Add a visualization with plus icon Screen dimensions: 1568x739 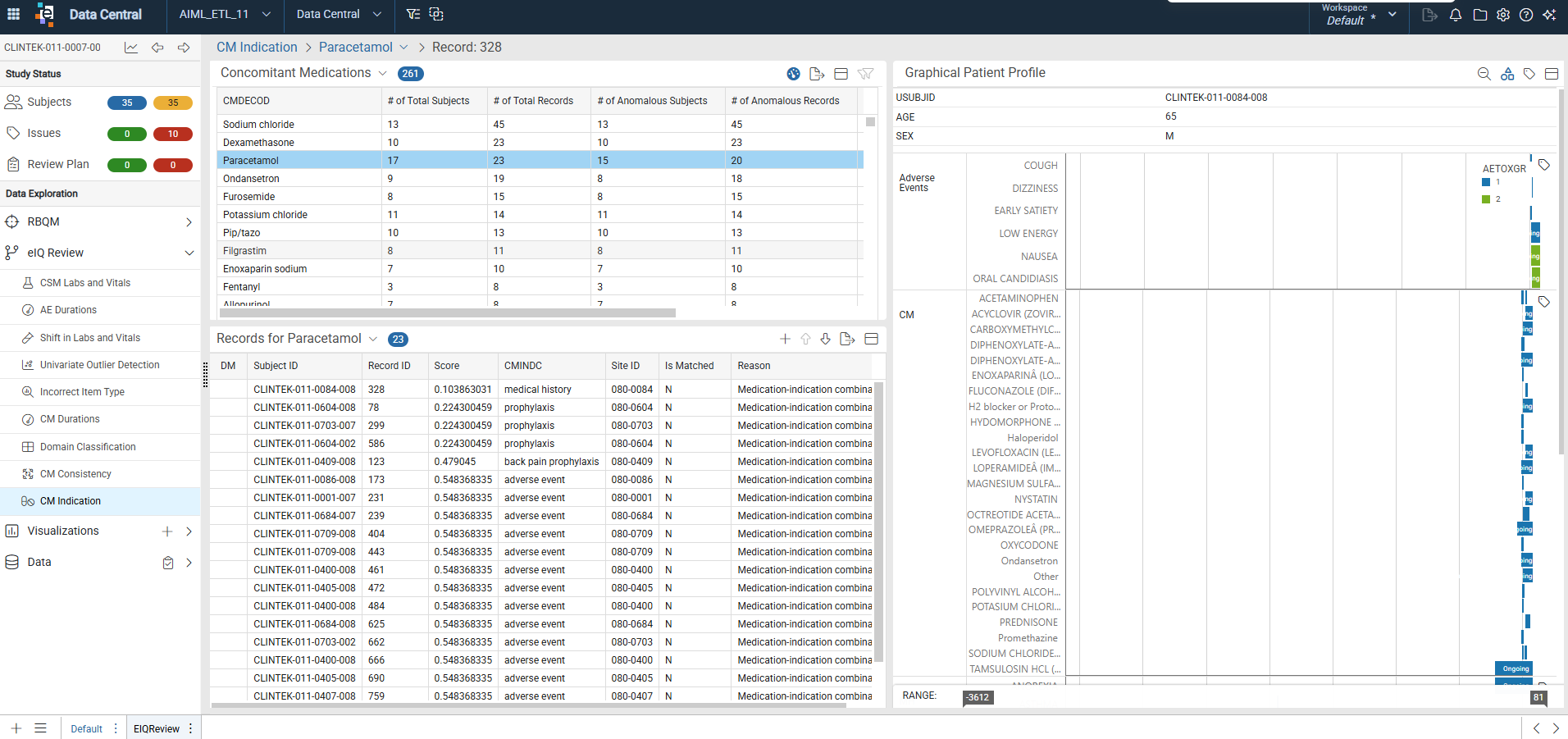pyautogui.click(x=167, y=531)
